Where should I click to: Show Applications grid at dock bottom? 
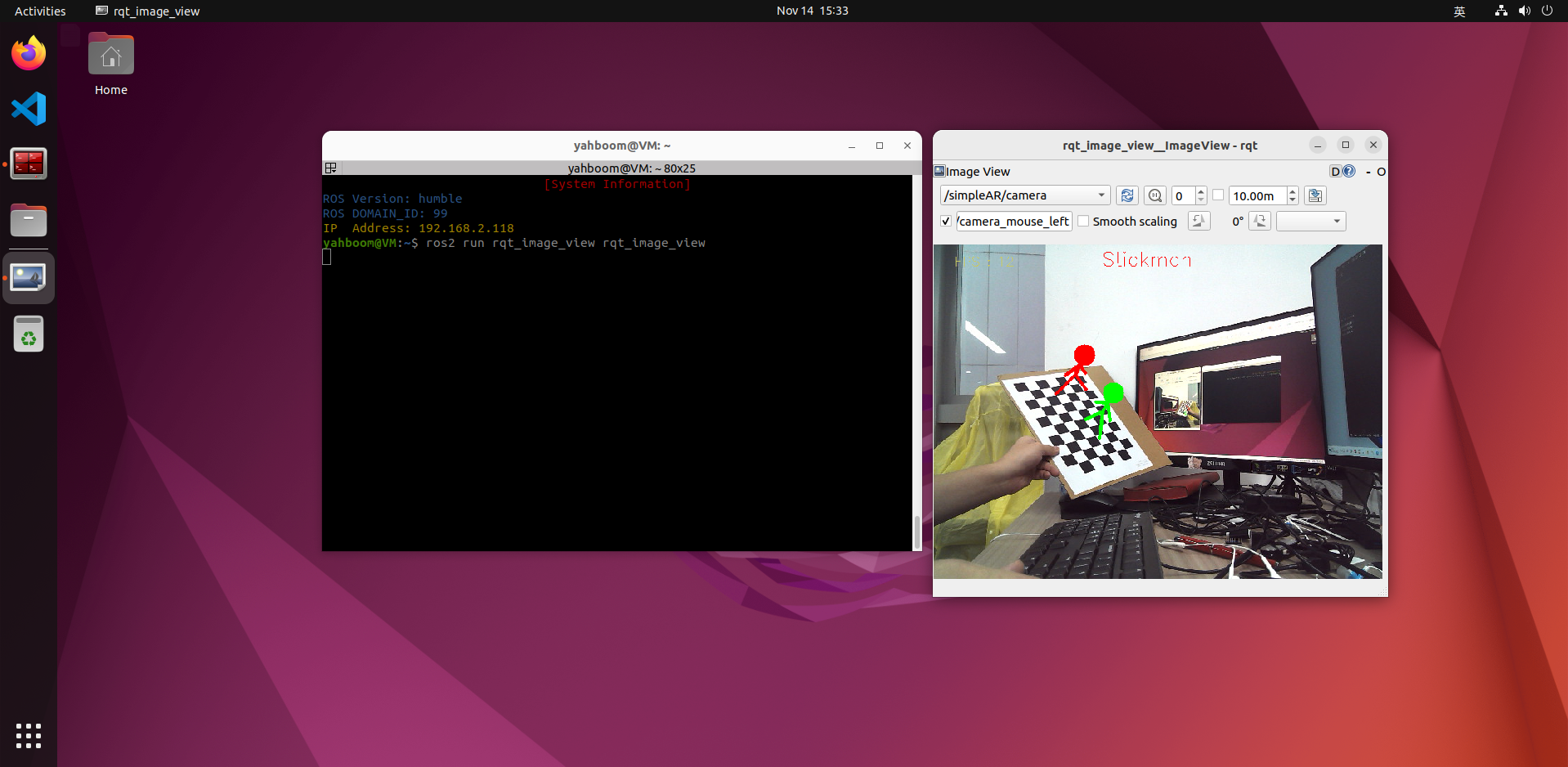(x=29, y=736)
